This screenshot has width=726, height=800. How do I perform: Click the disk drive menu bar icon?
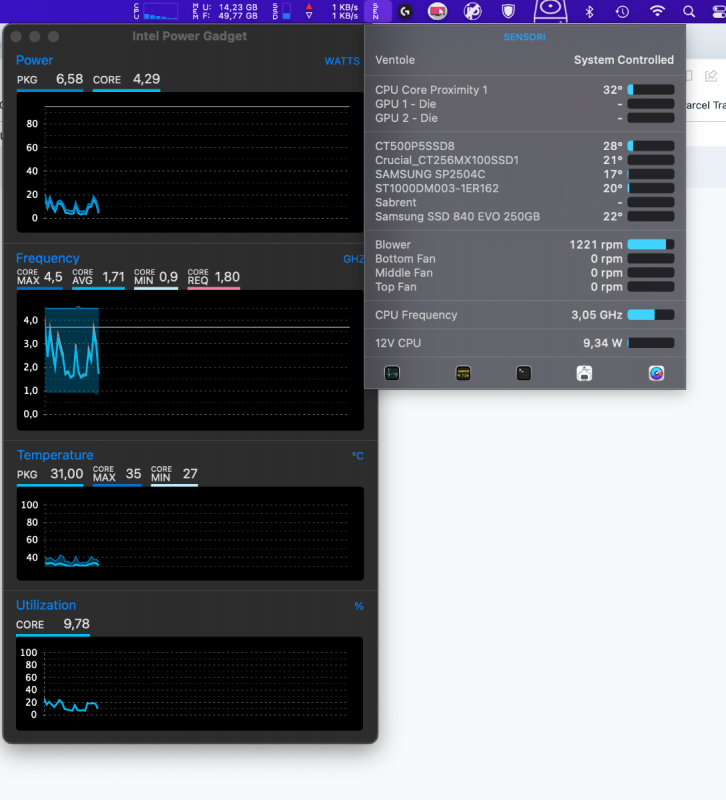[550, 11]
